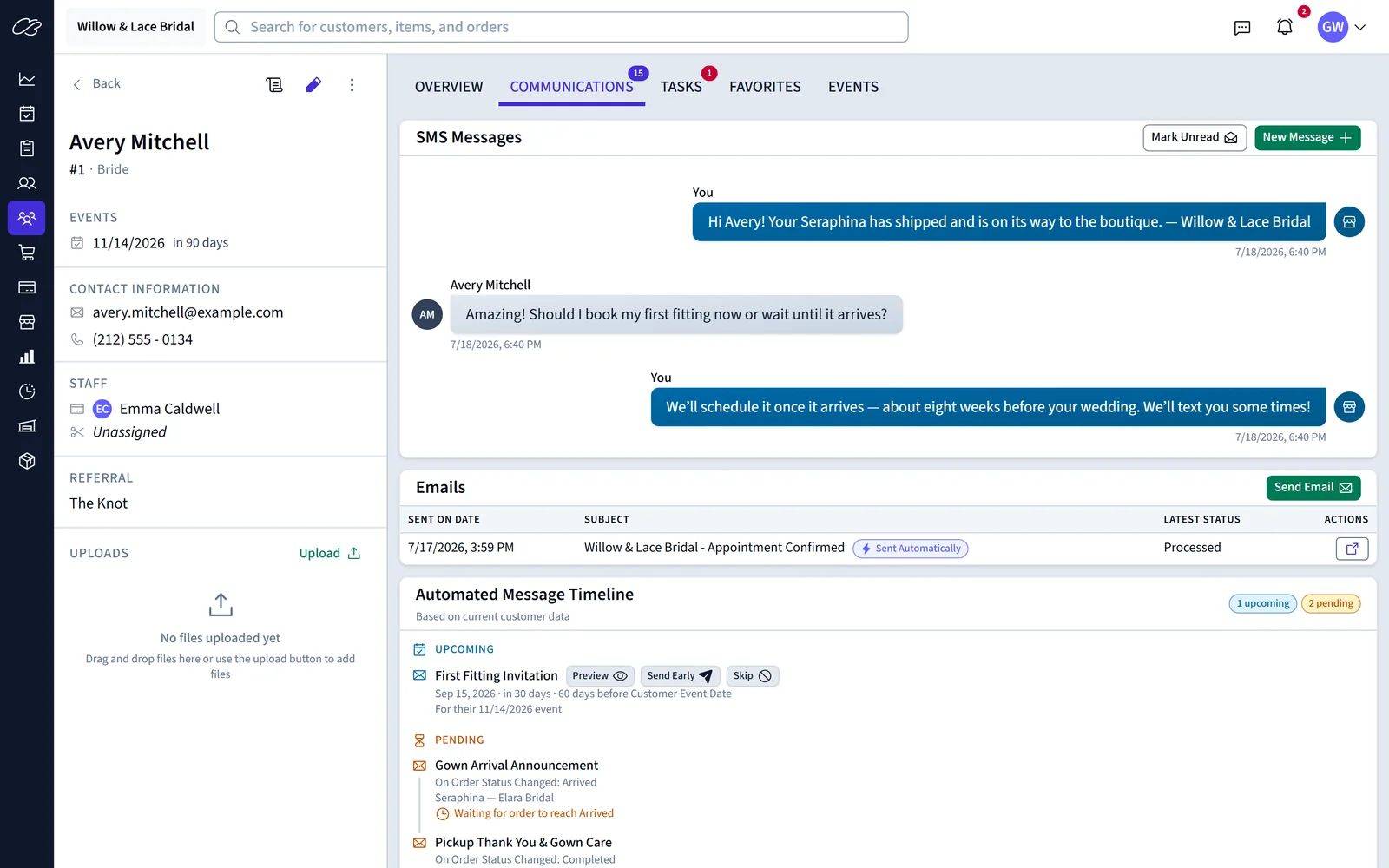The width and height of the screenshot is (1389, 868).
Task: Click the 11/14/2026 event date
Action: [x=128, y=243]
